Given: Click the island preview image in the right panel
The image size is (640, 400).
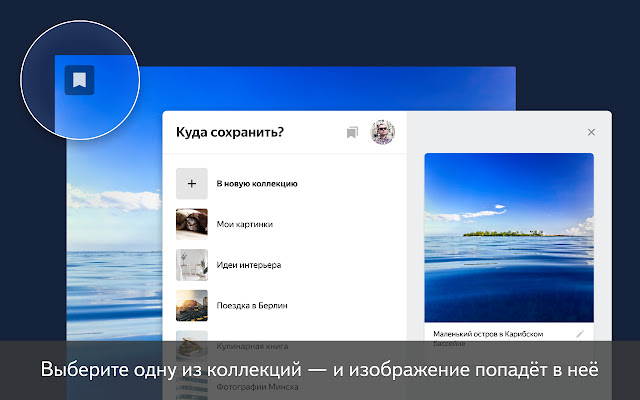Looking at the screenshot, I should (509, 238).
